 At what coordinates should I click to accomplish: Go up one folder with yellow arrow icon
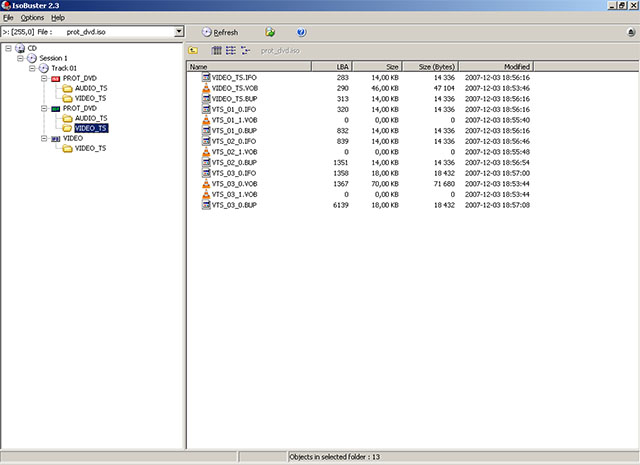click(193, 50)
